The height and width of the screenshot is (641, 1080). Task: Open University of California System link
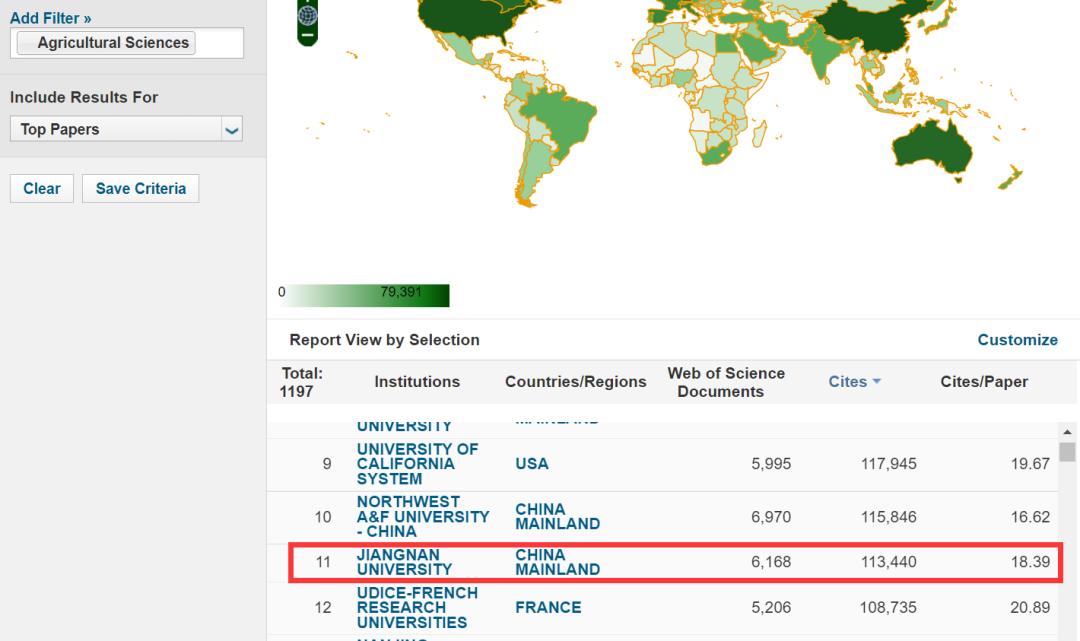coord(417,464)
